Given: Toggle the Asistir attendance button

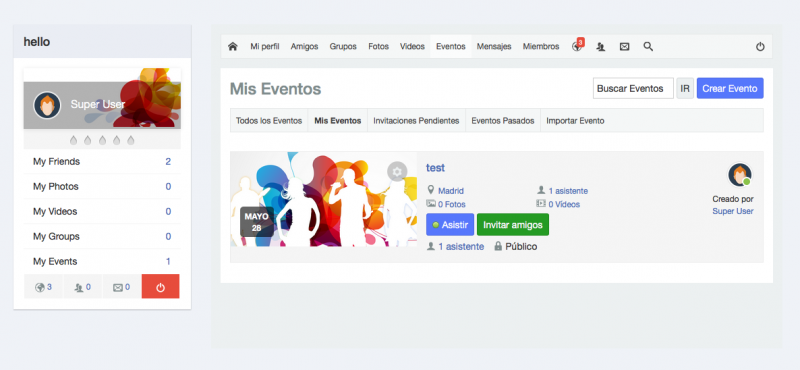Looking at the screenshot, I should click(450, 225).
